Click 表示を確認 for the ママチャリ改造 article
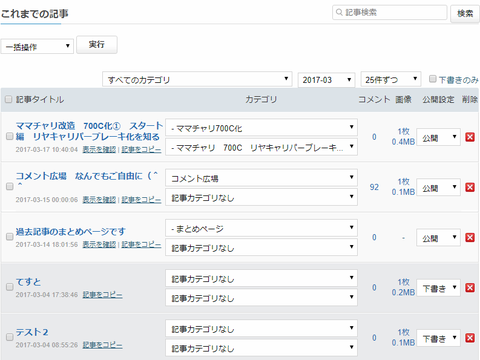The height and width of the screenshot is (360, 480). coord(99,150)
